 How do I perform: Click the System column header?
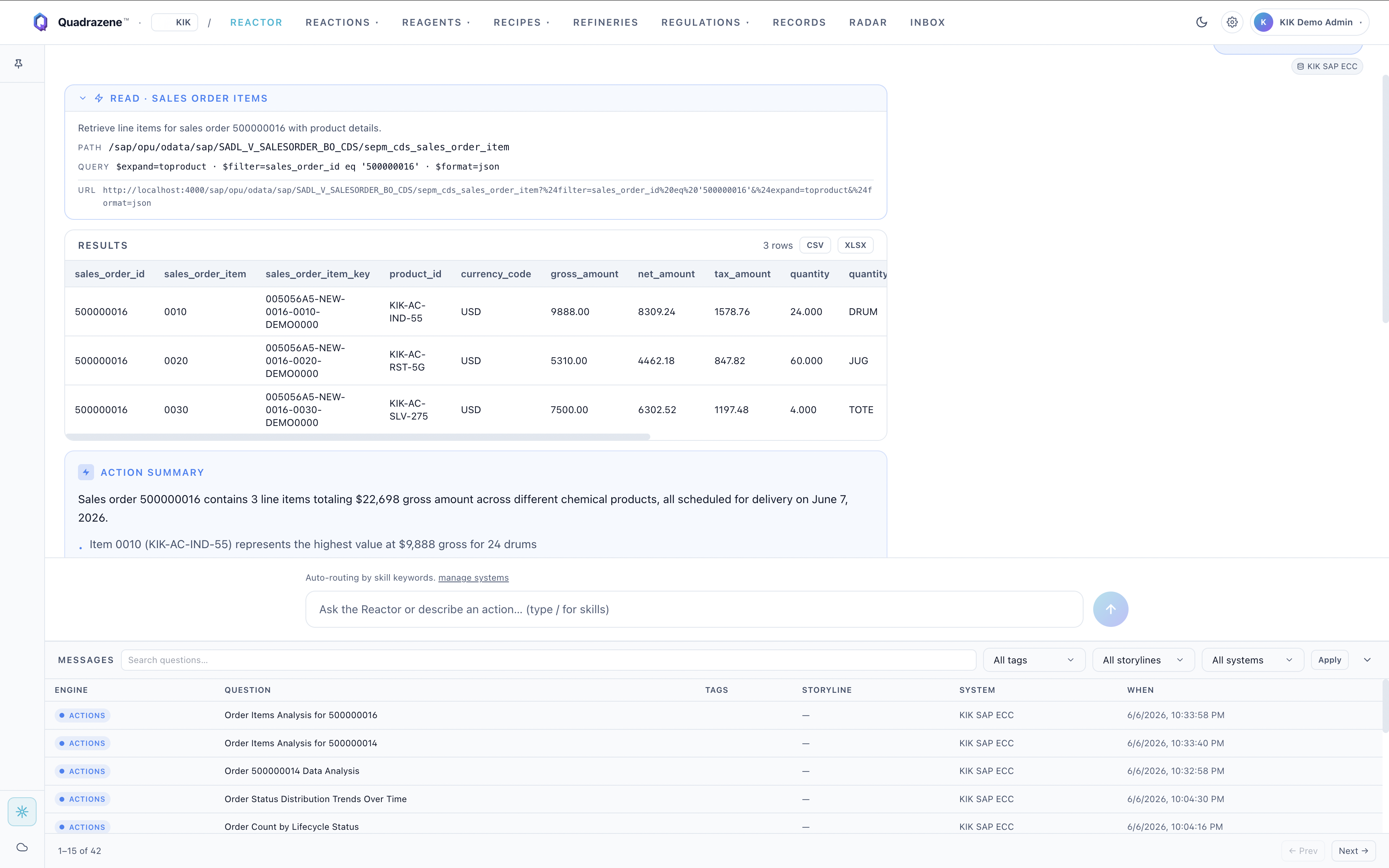point(977,690)
